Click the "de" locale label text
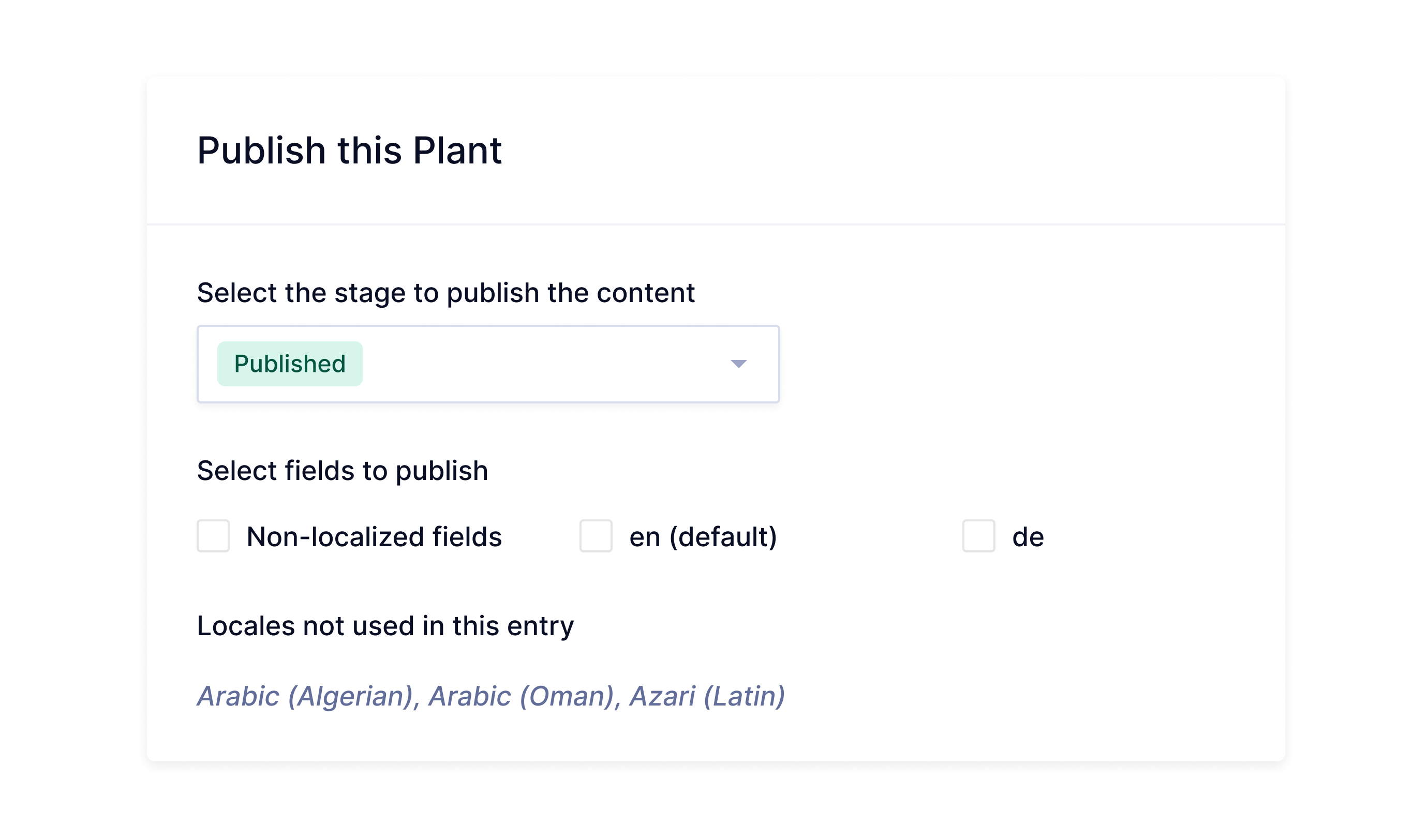The image size is (1428, 840). [1028, 537]
